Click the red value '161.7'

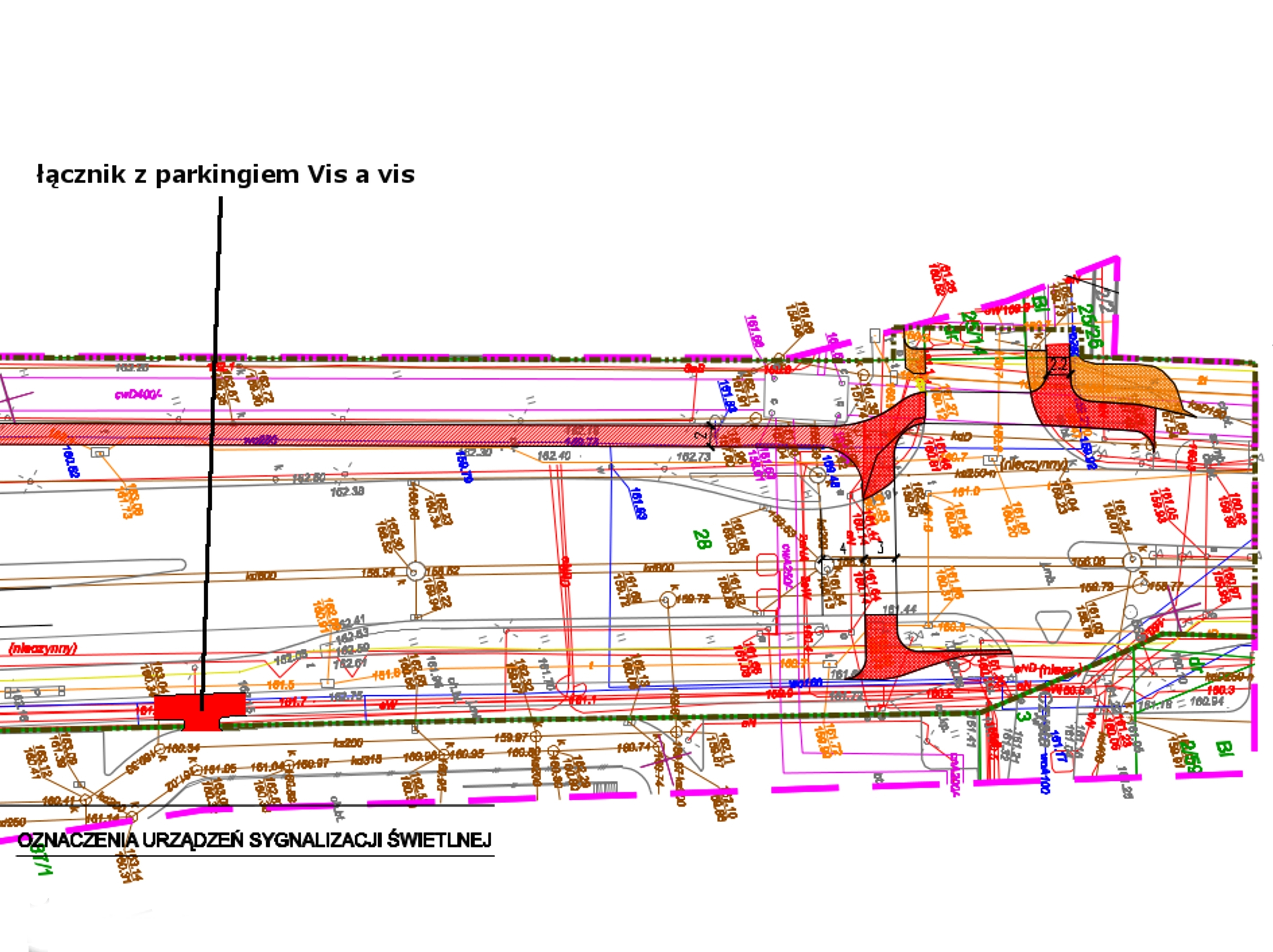pyautogui.click(x=293, y=702)
